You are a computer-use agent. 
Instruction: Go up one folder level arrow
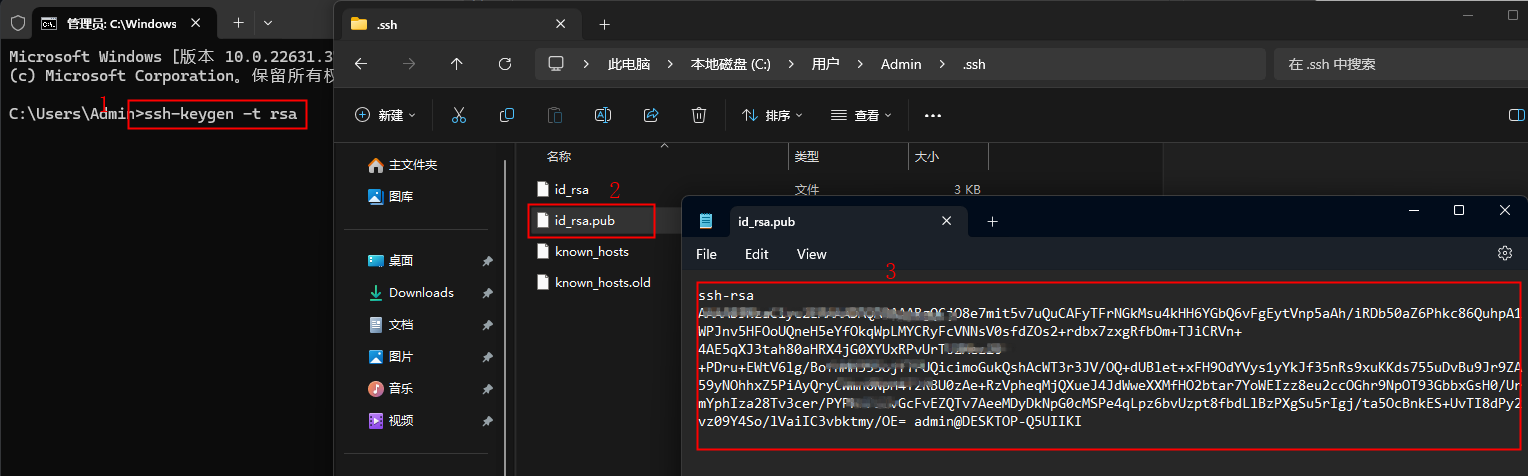tap(457, 64)
